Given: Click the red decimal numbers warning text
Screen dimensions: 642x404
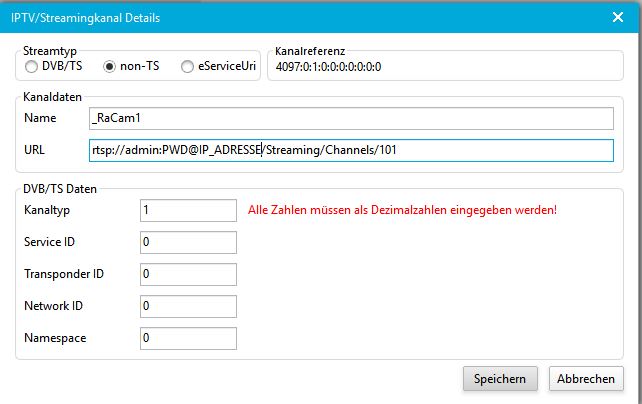Looking at the screenshot, I should pyautogui.click(x=401, y=211).
